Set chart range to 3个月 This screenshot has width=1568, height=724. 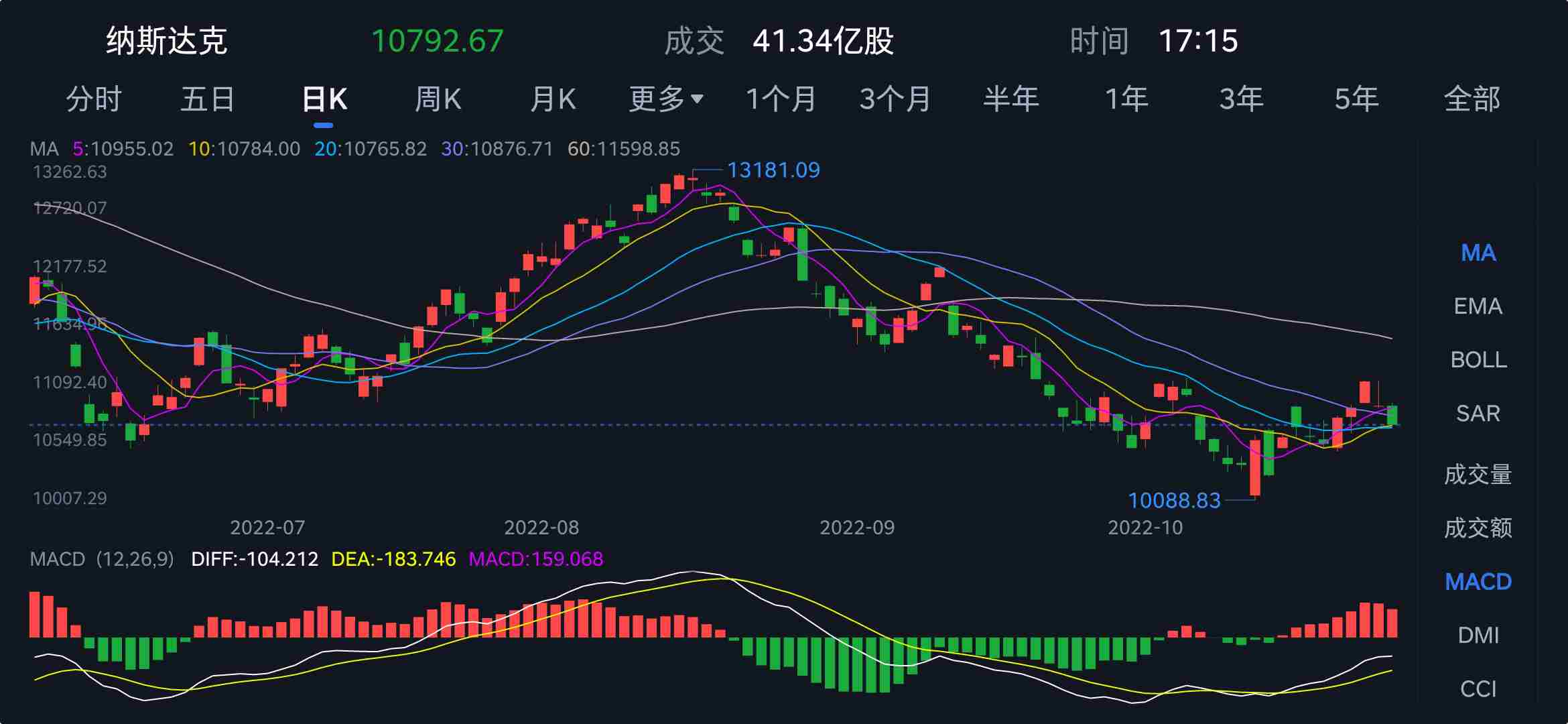[895, 99]
